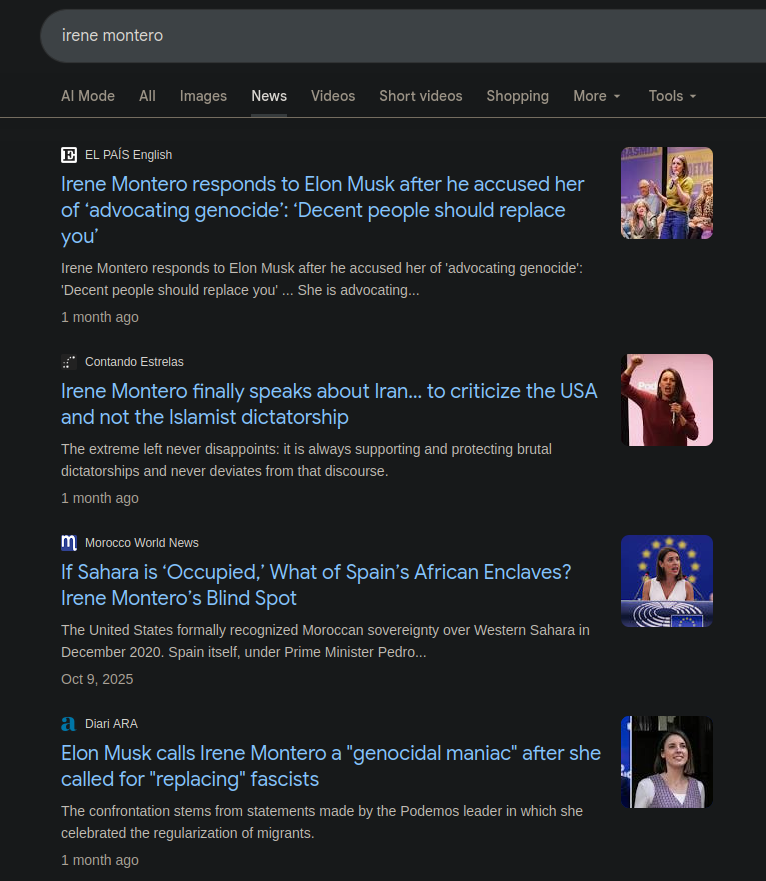The image size is (766, 881).
Task: Select the News tab
Action: (269, 96)
